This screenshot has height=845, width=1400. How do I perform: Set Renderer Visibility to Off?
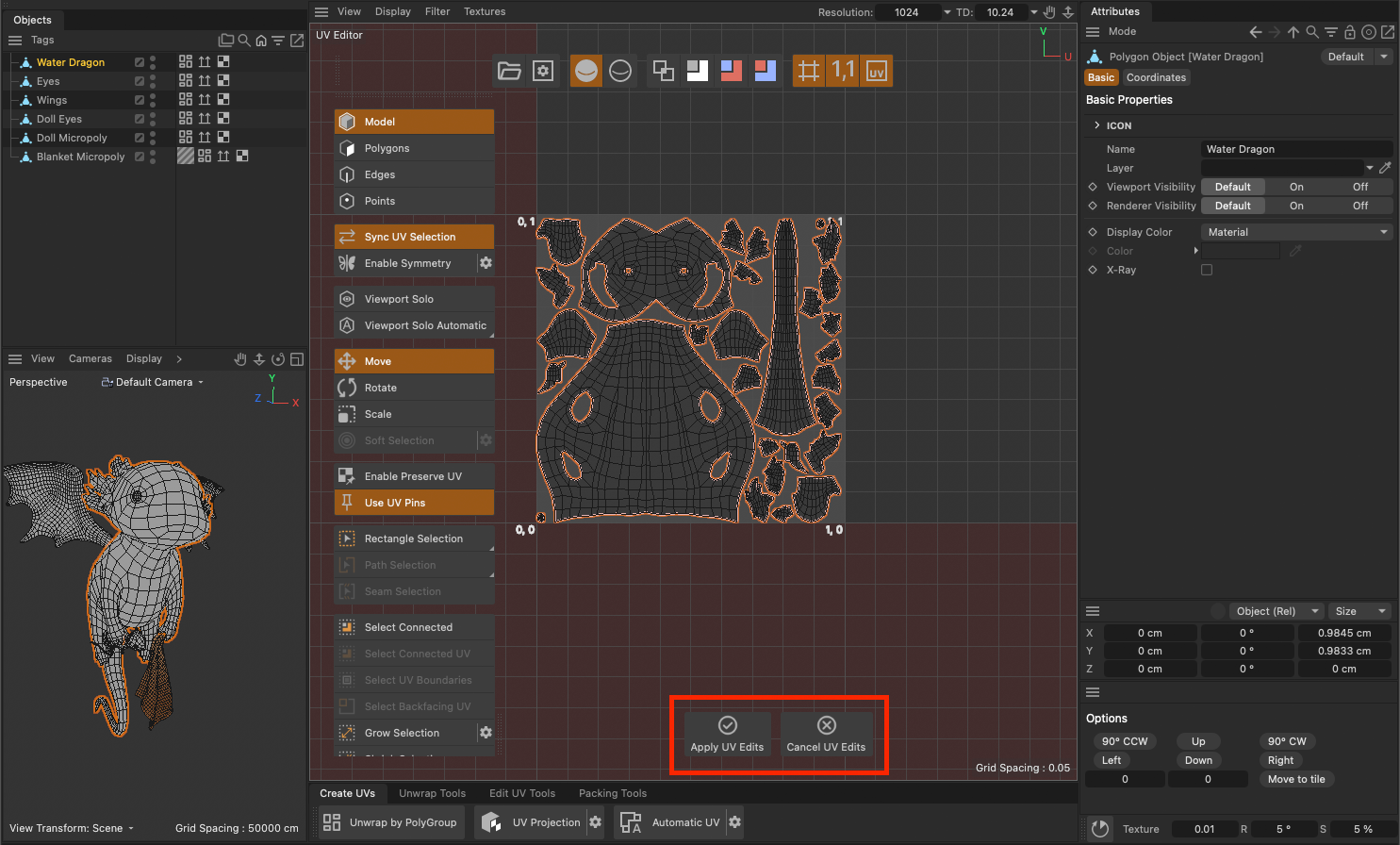click(x=1360, y=206)
